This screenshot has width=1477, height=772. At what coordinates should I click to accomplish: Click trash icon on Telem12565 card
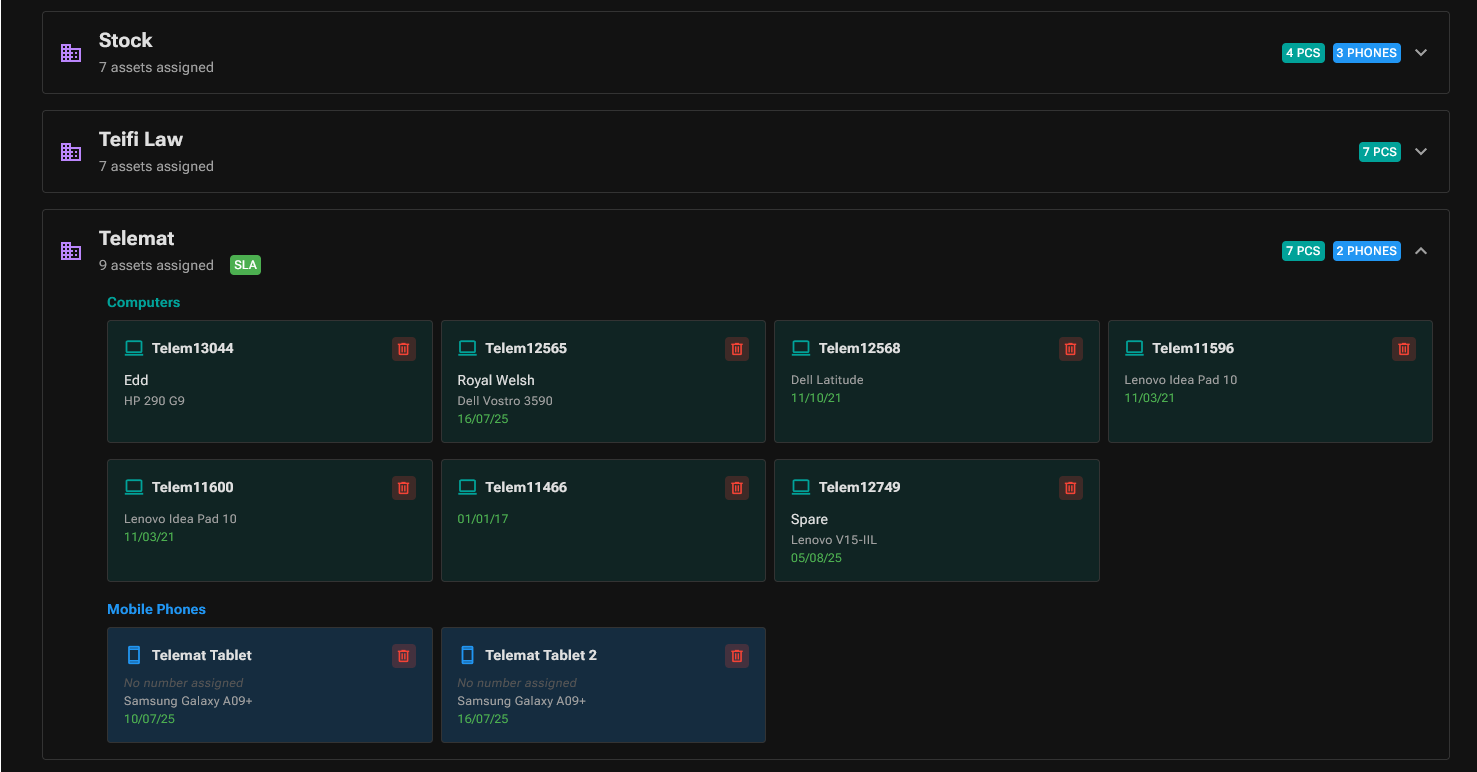coord(737,349)
